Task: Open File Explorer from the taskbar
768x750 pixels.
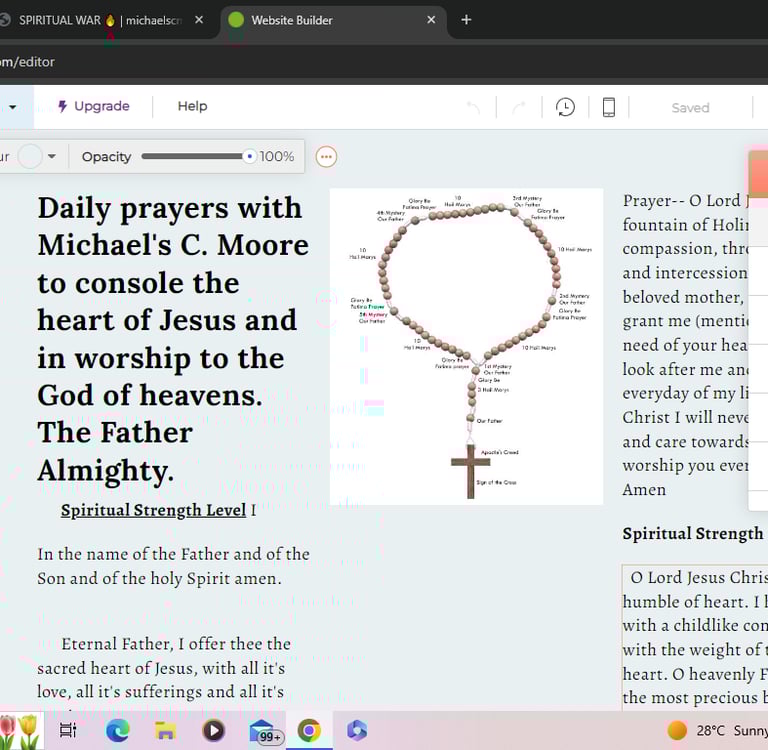Action: tap(166, 730)
